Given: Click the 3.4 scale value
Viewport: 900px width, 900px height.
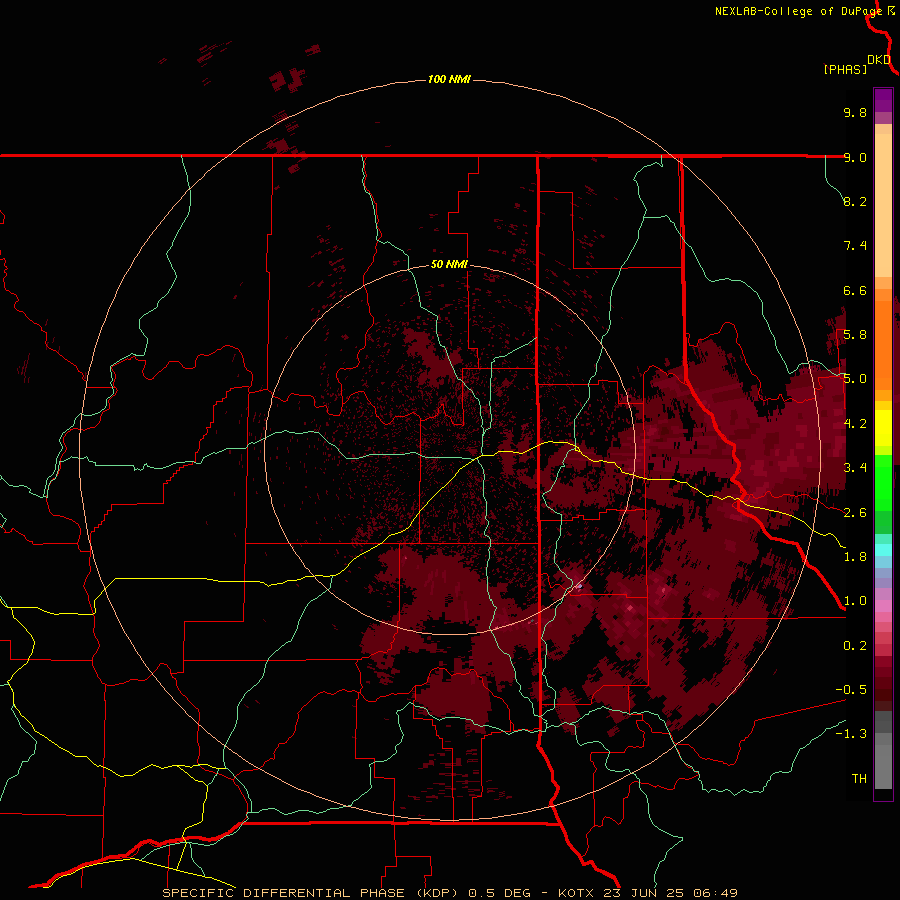Looking at the screenshot, I should [x=855, y=468].
